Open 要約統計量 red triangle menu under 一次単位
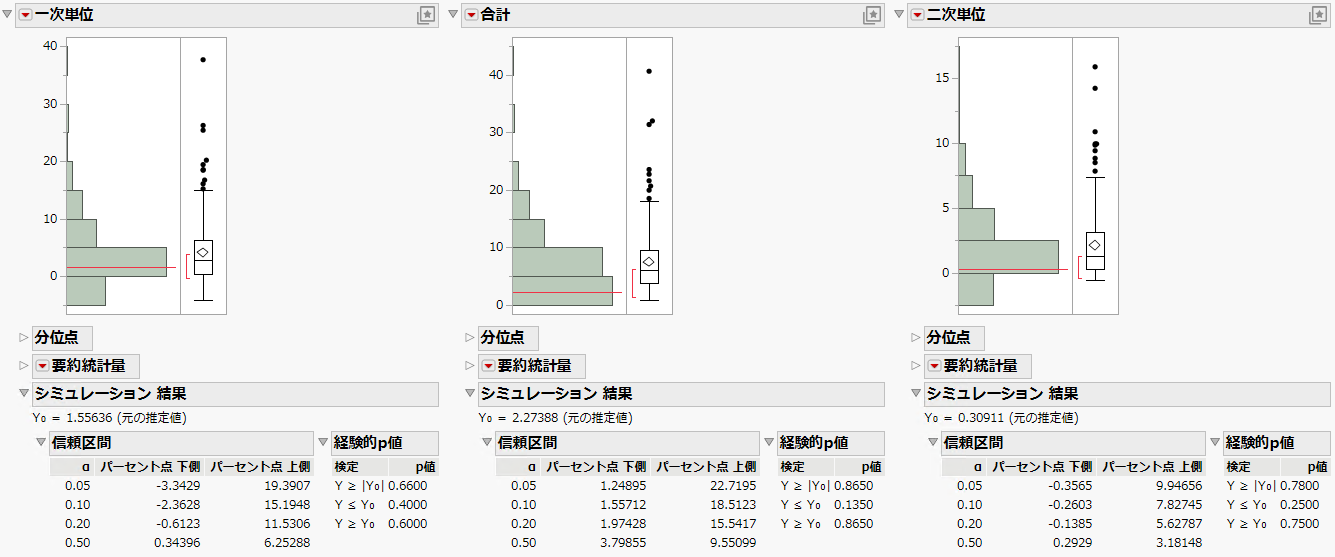Image resolution: width=1335 pixels, height=557 pixels. click(42, 366)
